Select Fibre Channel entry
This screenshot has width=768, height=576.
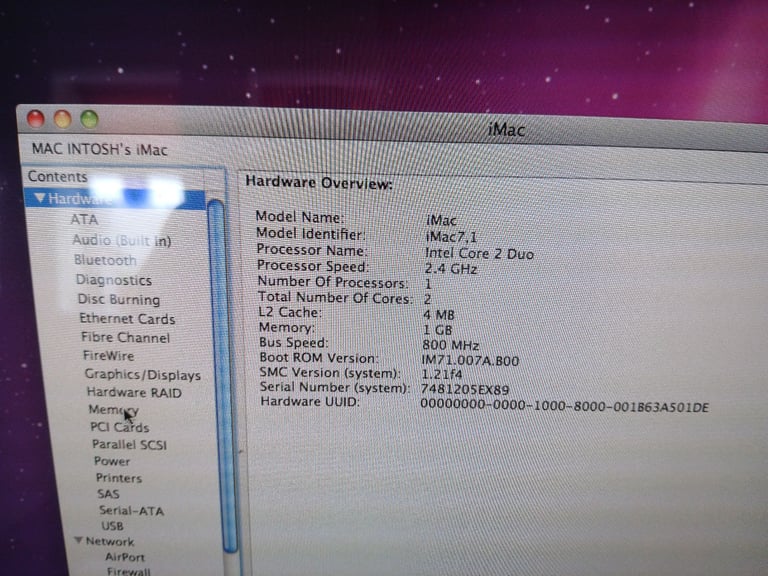pos(125,337)
